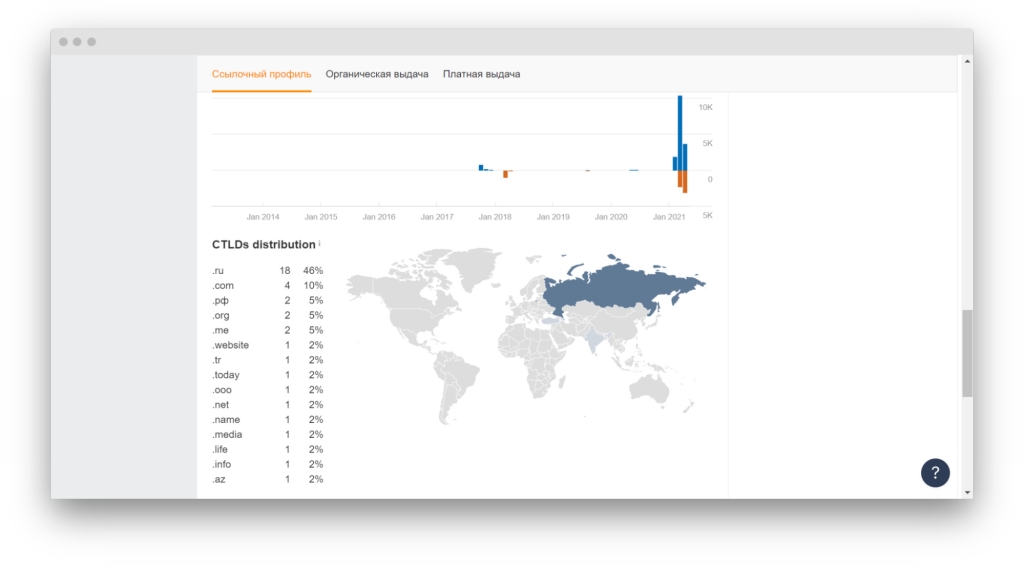The image size is (1024, 571).
Task: Click the orange bar near Jan 2018
Action: pyautogui.click(x=506, y=174)
